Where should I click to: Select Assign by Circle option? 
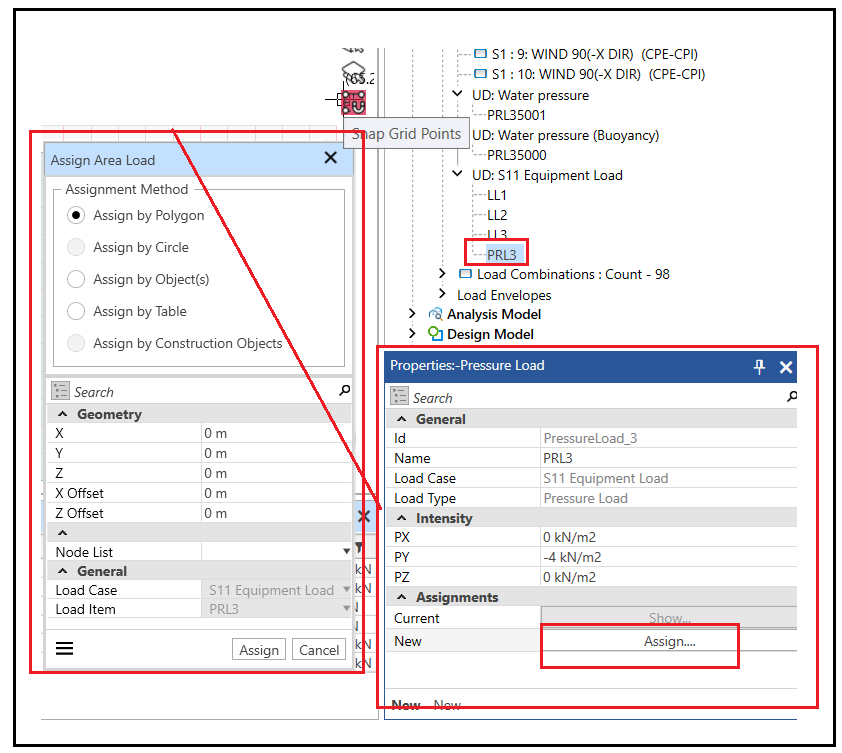click(76, 247)
